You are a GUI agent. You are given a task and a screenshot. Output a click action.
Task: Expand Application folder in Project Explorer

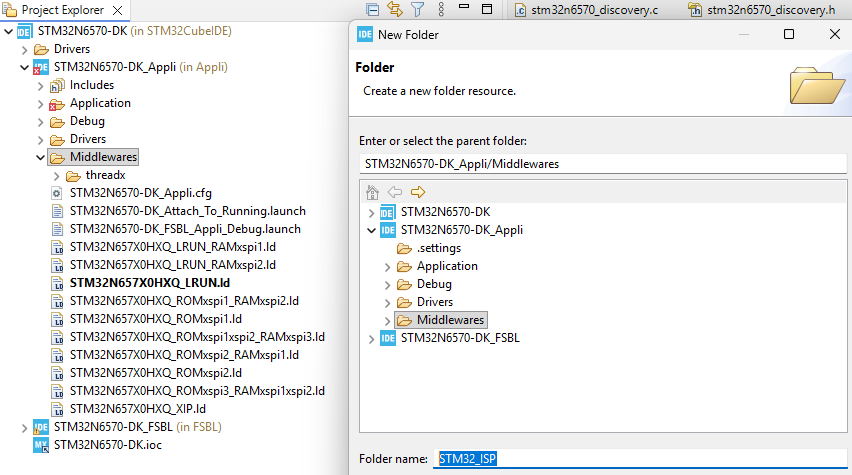tap(41, 104)
